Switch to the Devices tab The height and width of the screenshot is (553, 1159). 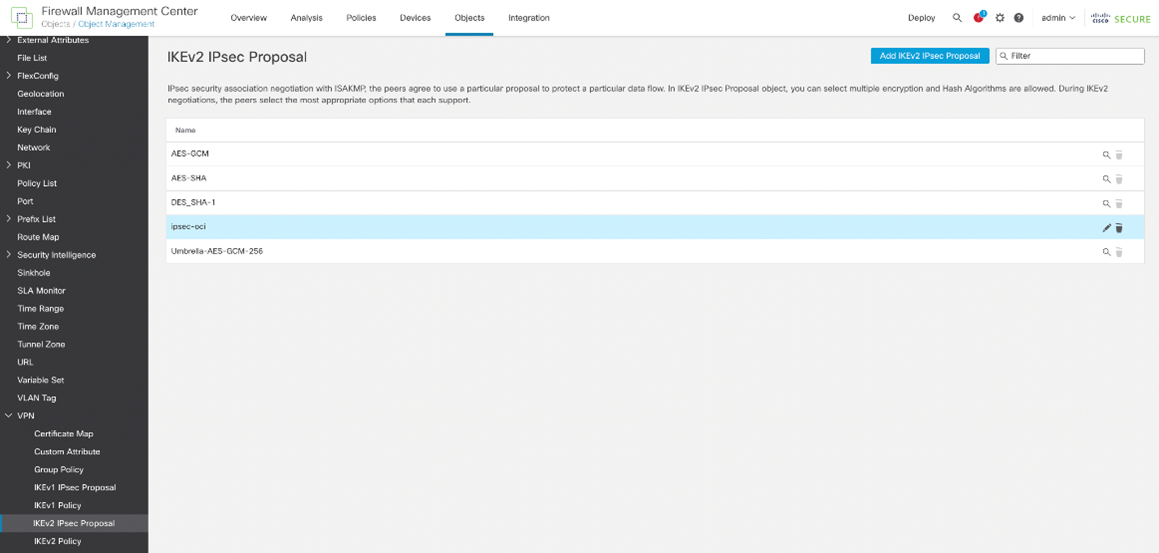[x=415, y=18]
